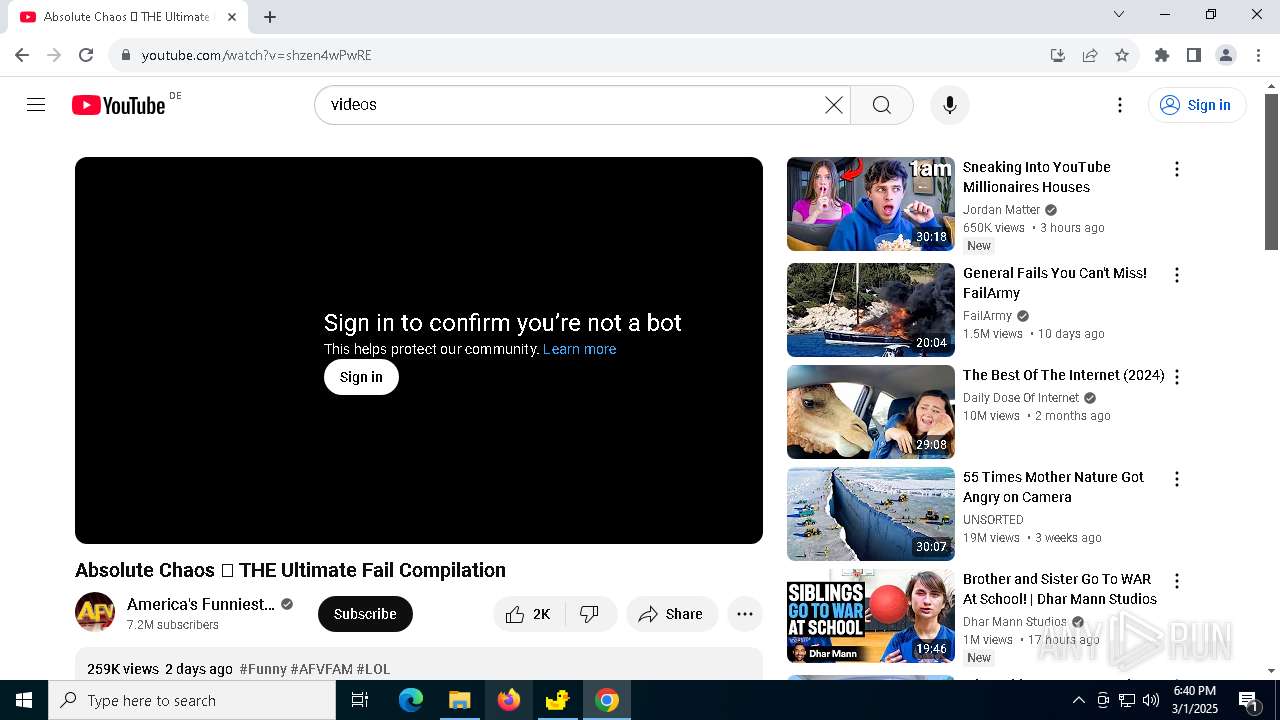
Task: Select the Absolute Chaos browser tab
Action: [x=128, y=17]
